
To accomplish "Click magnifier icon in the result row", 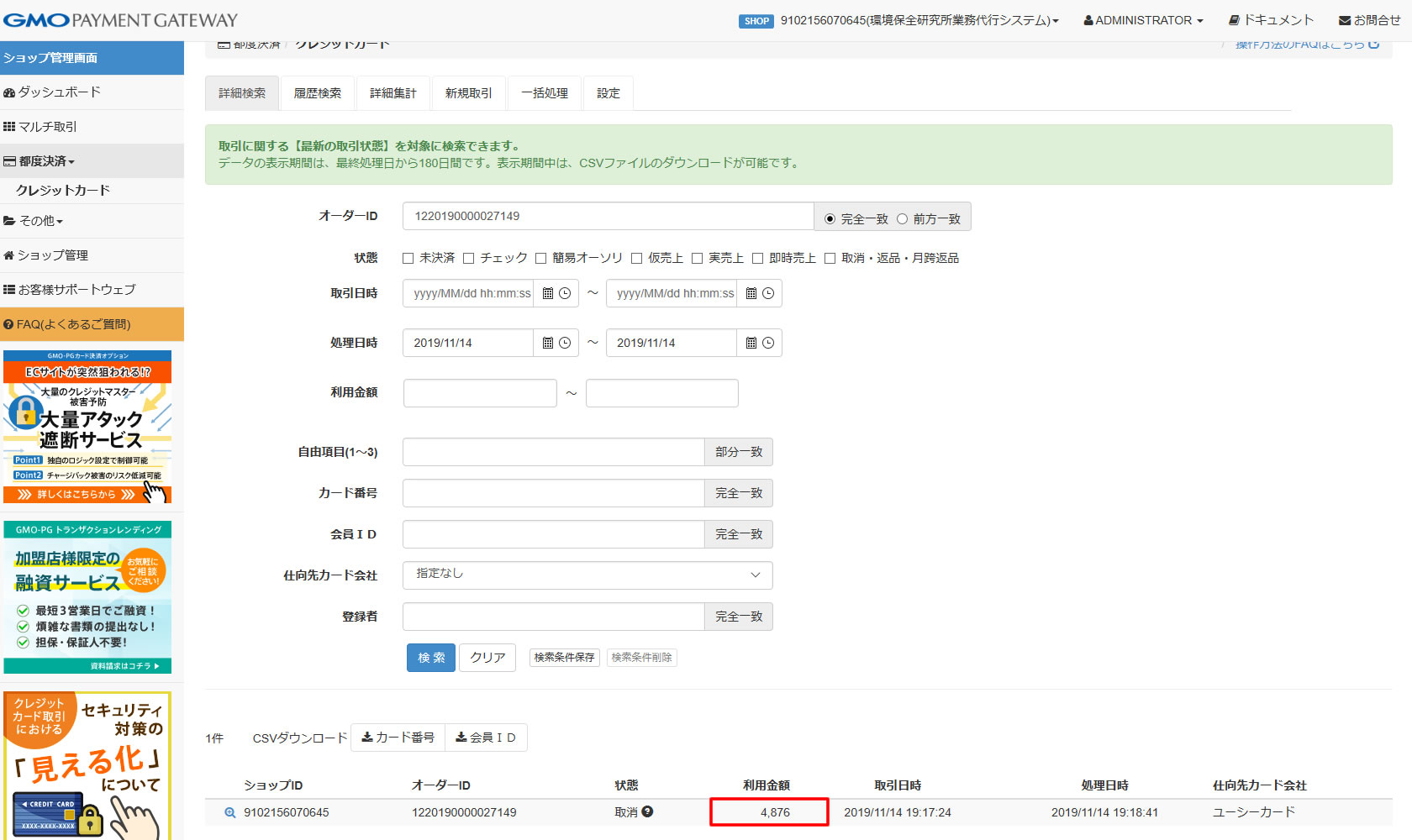I will click(x=229, y=813).
